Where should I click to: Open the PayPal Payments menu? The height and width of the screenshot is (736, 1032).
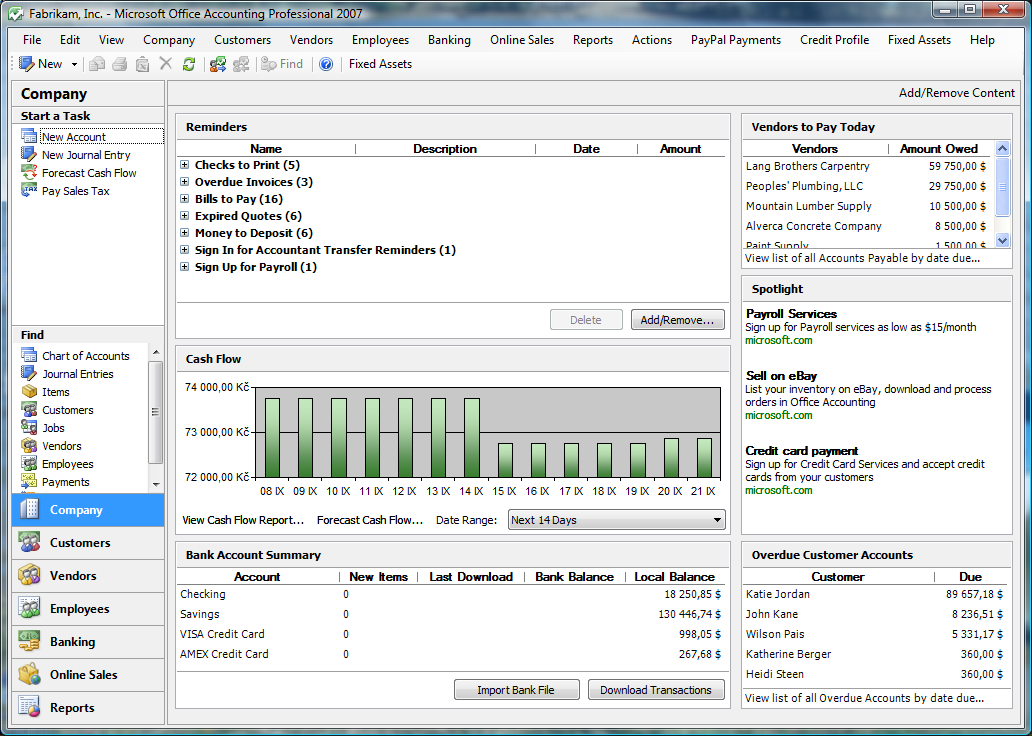coord(736,39)
